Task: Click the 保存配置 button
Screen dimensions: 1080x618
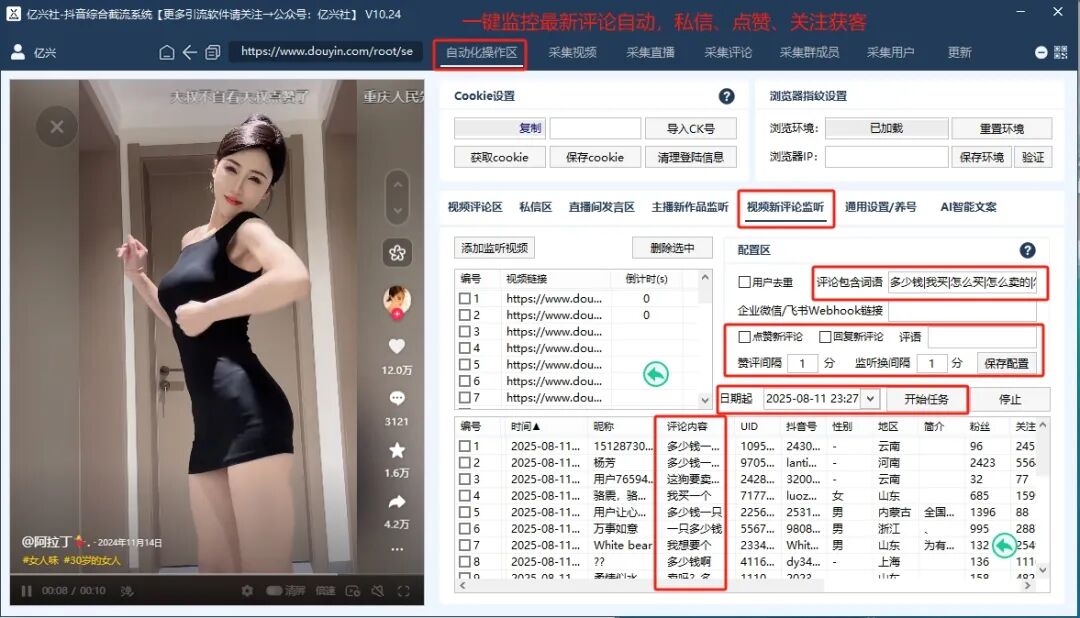Action: 1006,363
